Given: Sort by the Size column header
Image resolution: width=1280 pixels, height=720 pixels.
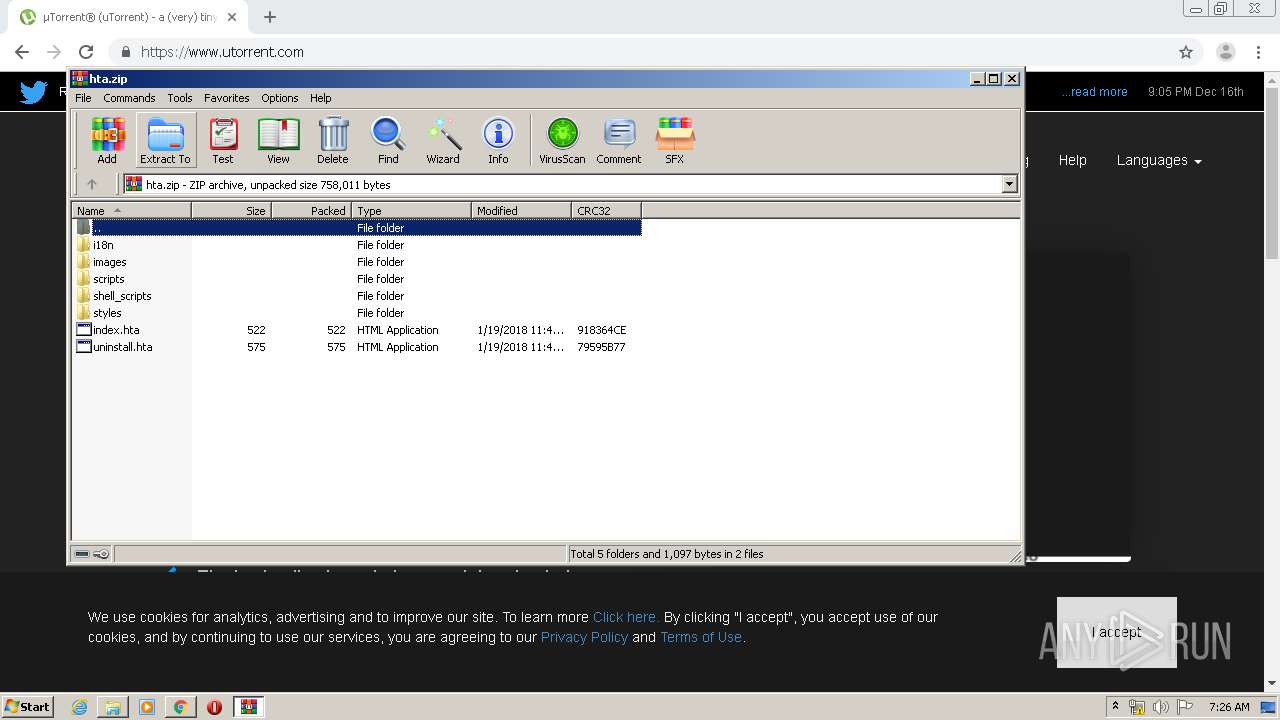Looking at the screenshot, I should coord(231,211).
